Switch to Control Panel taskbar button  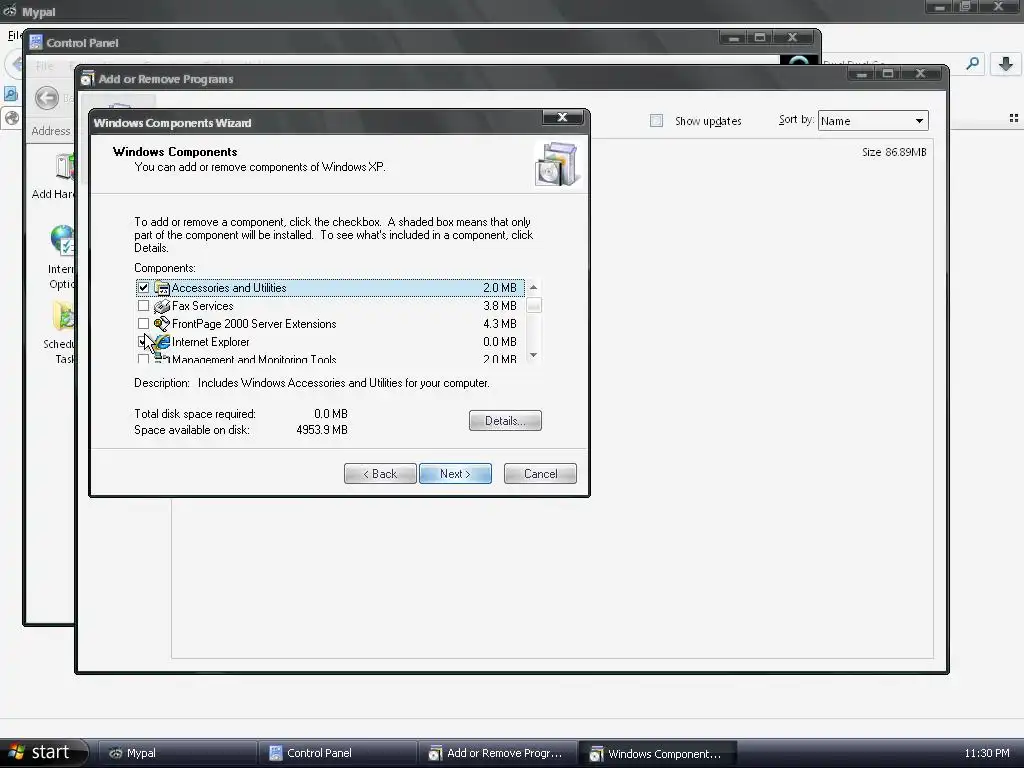point(337,753)
